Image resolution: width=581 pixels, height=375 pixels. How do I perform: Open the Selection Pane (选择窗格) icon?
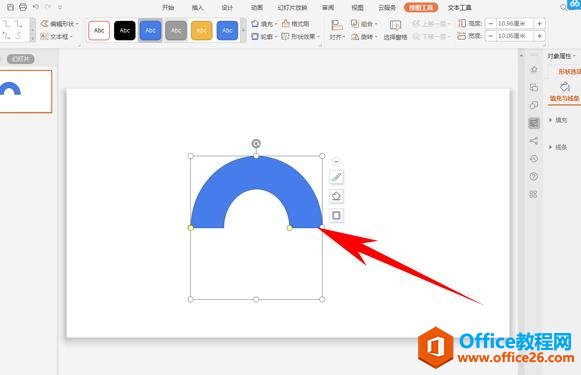coord(395,30)
